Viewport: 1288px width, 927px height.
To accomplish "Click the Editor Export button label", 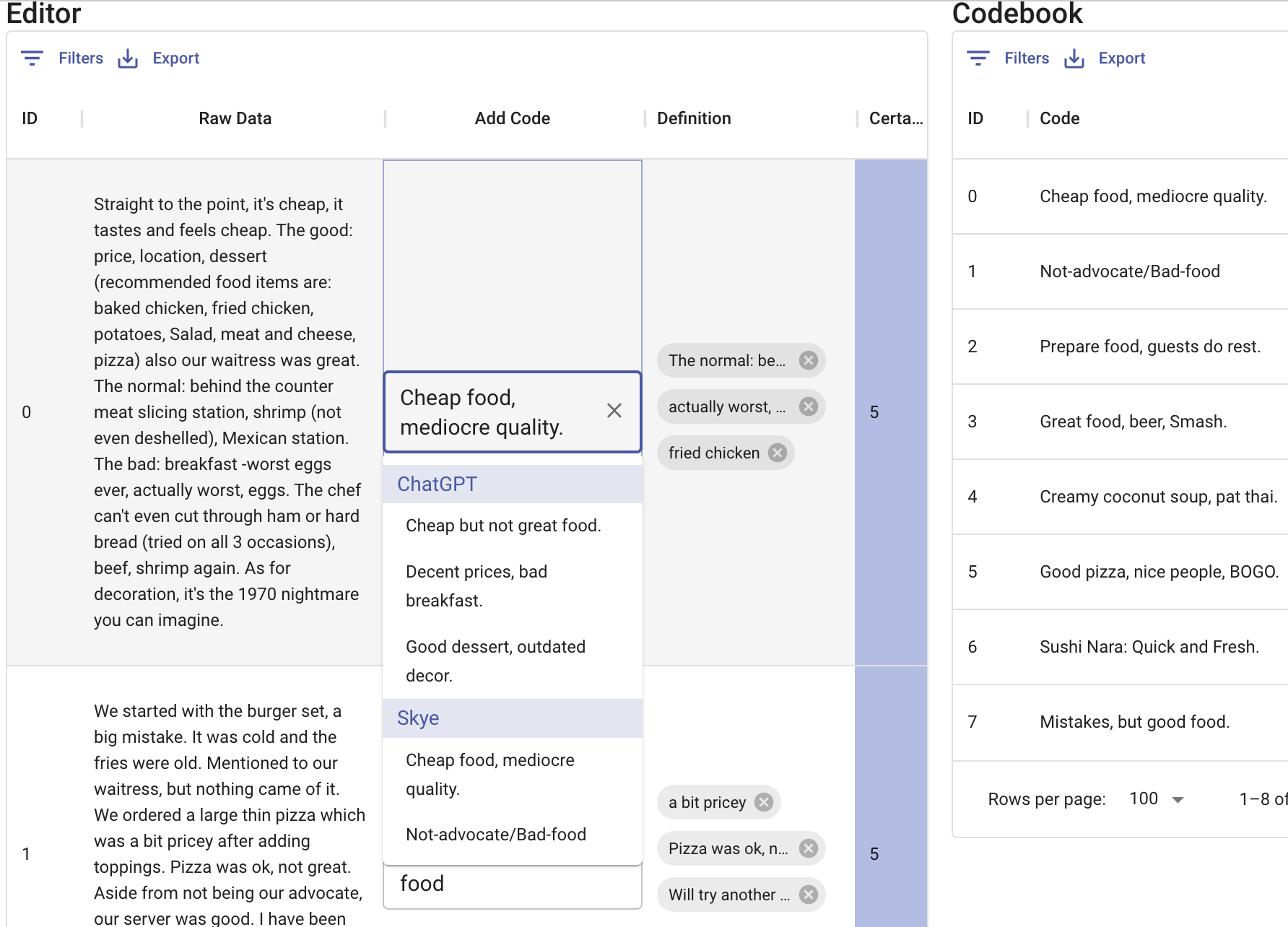I will pos(175,58).
